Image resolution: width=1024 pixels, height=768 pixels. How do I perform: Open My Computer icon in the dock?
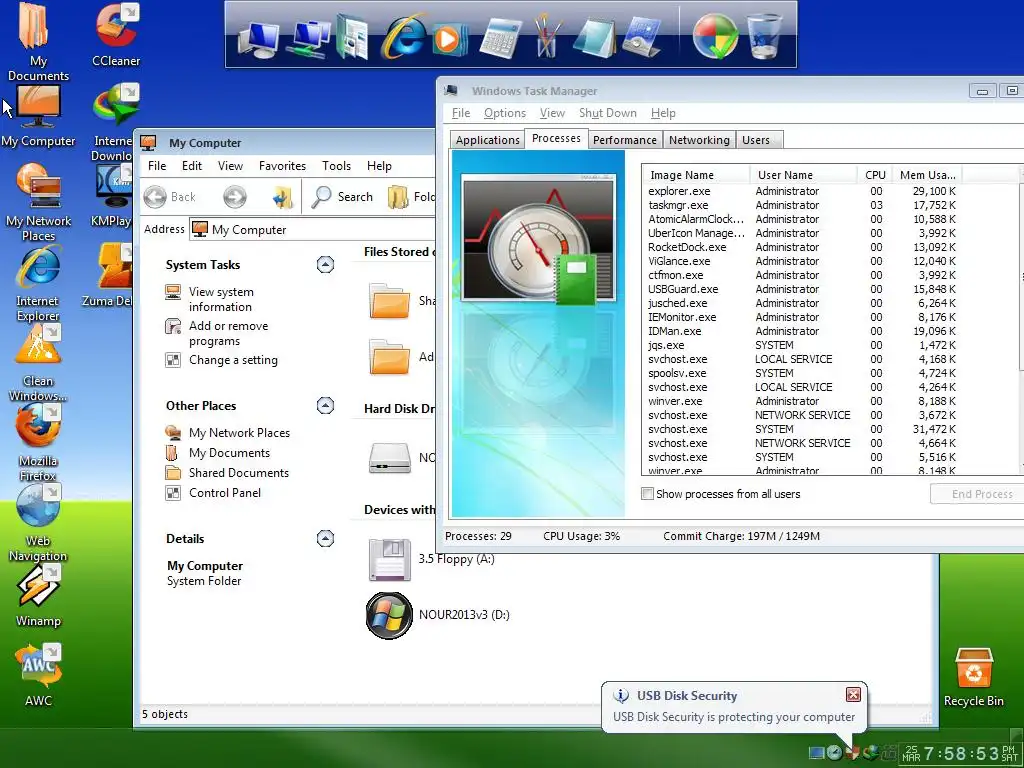[258, 40]
